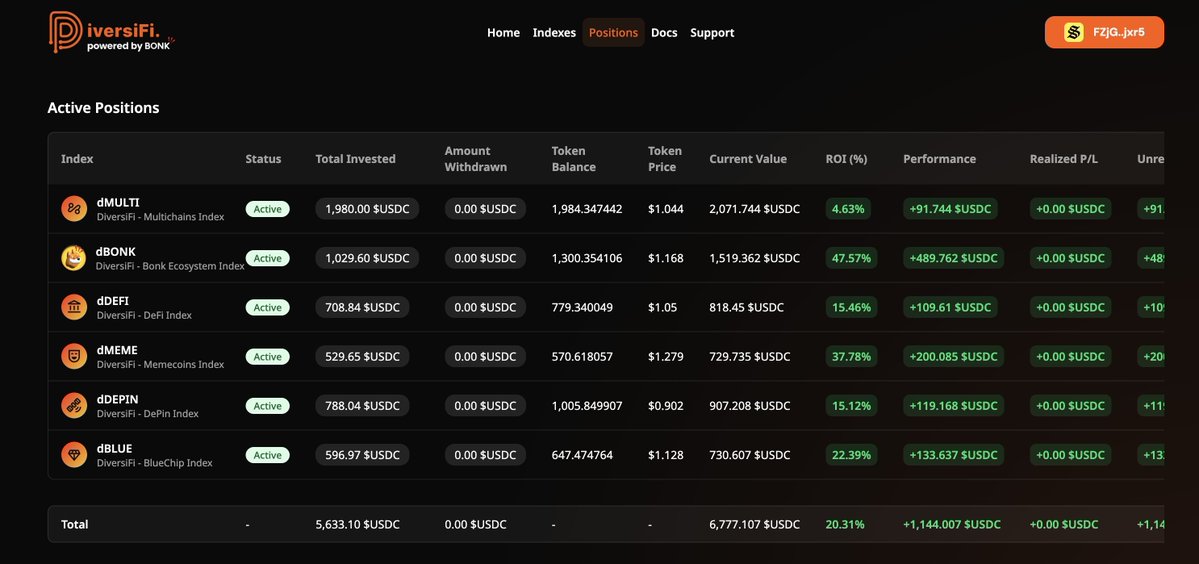Image resolution: width=1199 pixels, height=564 pixels.
Task: Click the 1,300.354106 token balance
Action: click(x=587, y=258)
